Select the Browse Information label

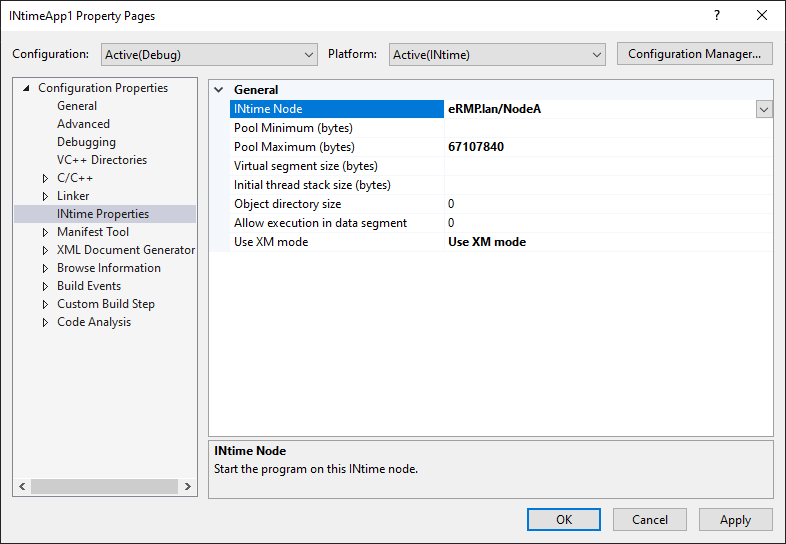click(x=109, y=268)
